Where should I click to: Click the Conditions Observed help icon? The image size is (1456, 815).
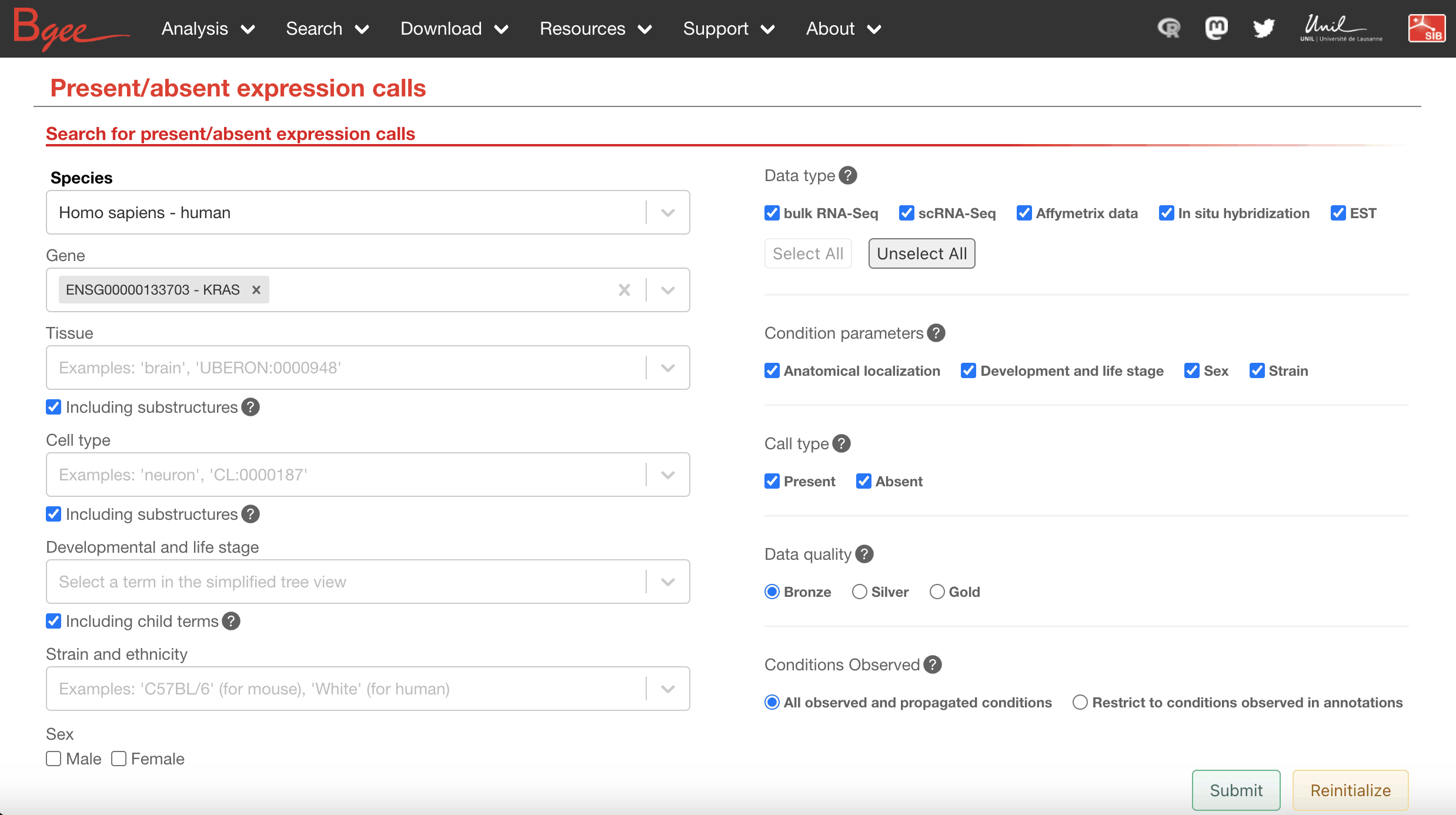point(932,664)
